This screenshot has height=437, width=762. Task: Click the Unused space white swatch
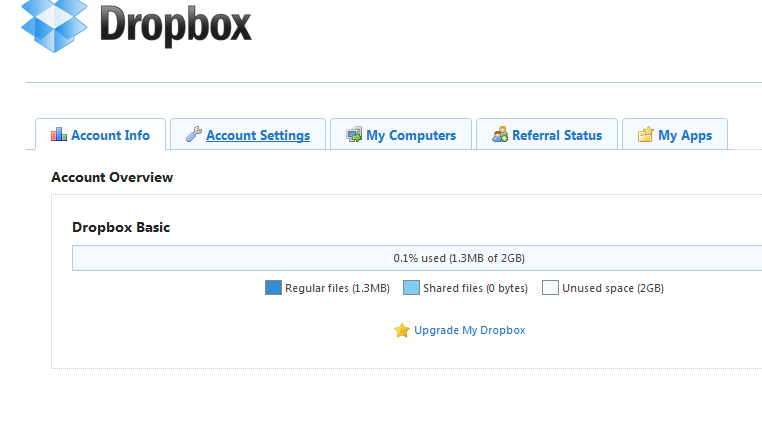[x=550, y=288]
